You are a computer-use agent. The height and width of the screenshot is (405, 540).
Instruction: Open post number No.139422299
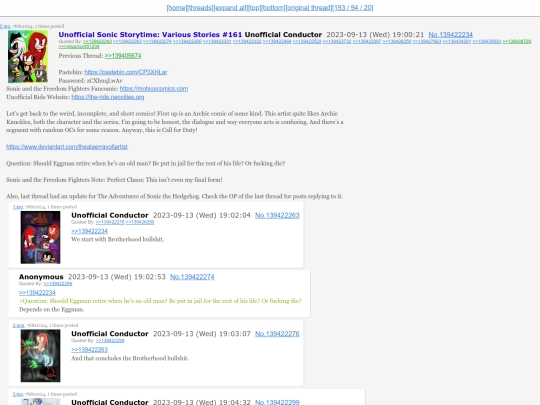[277, 402]
